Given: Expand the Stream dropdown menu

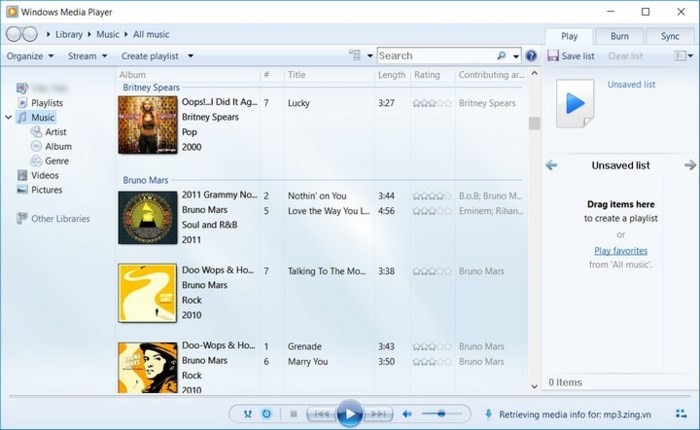Looking at the screenshot, I should (86, 56).
